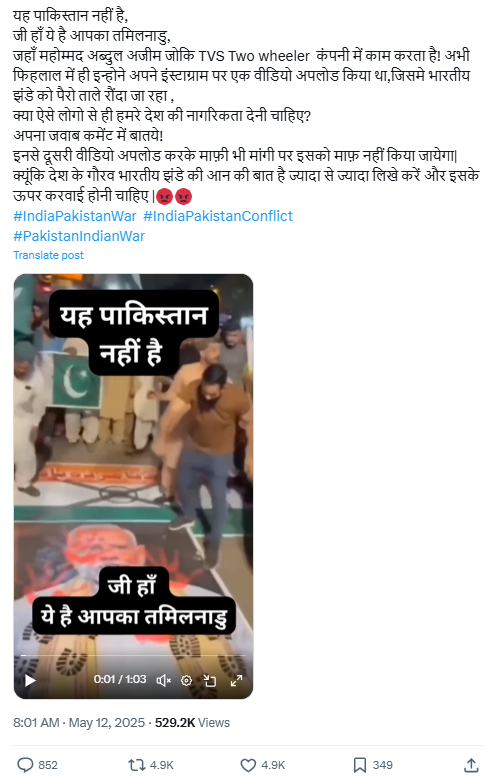This screenshot has width=496, height=776.
Task: Click the video progress bar
Action: point(133,656)
